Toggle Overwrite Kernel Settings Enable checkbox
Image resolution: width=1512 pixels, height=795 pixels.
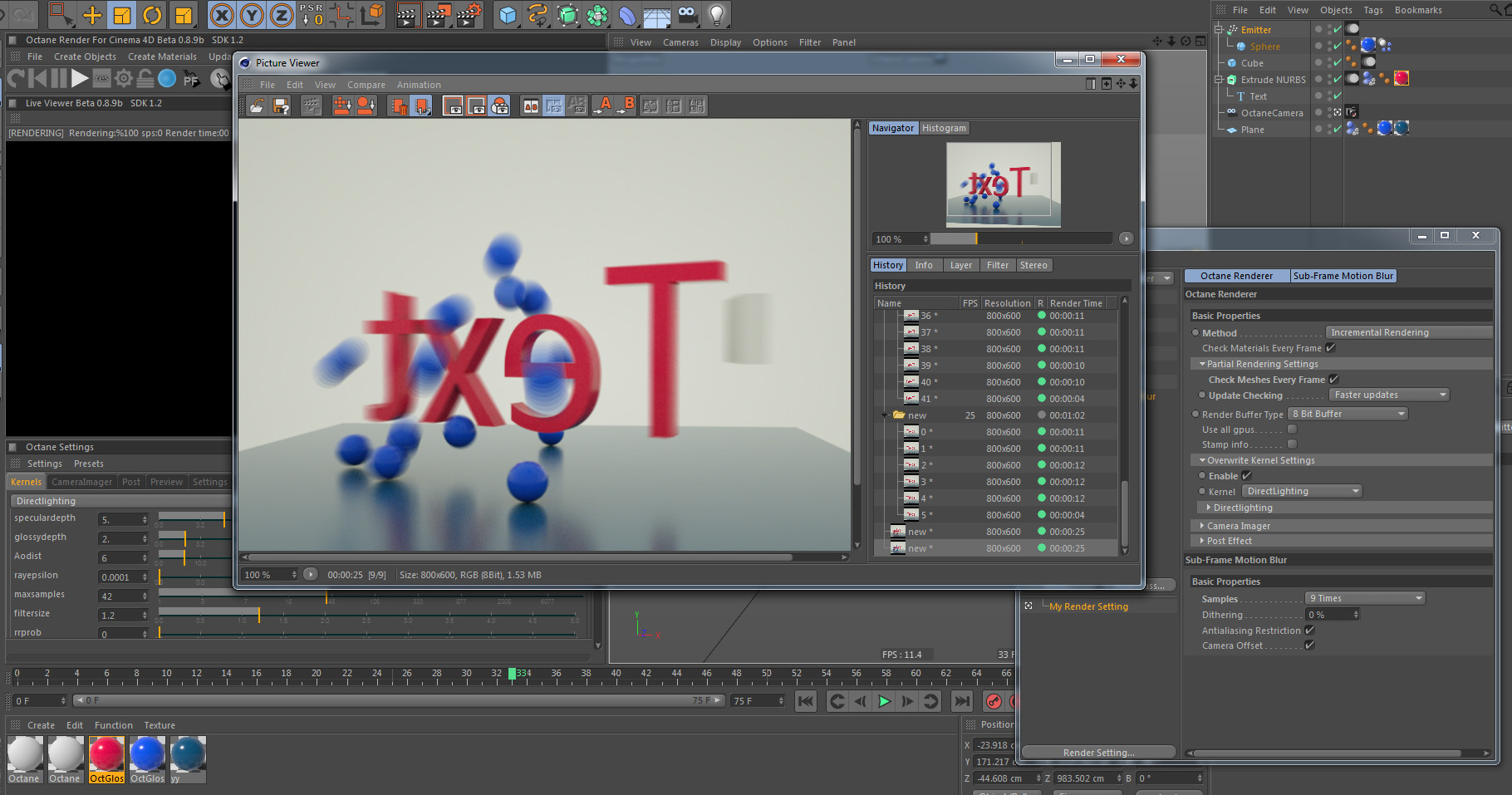(1246, 476)
